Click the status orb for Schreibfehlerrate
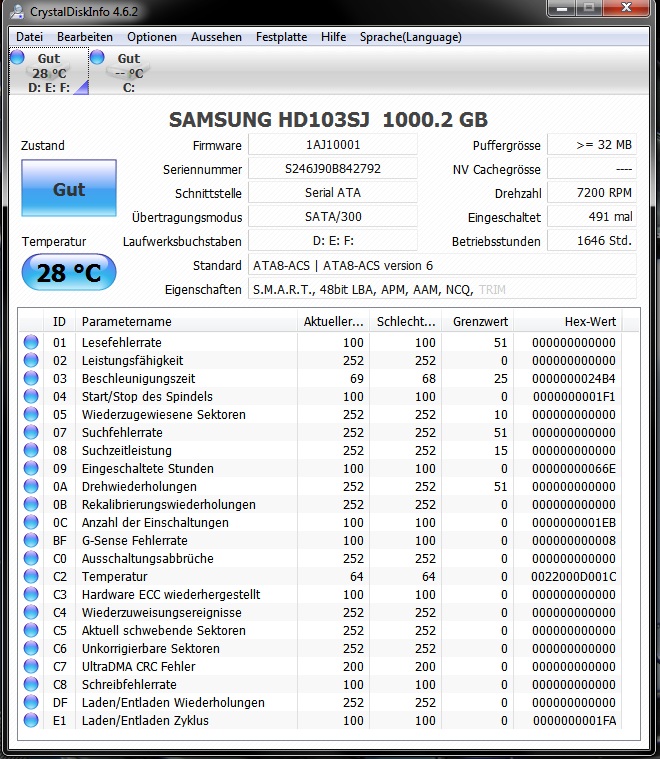 click(x=31, y=684)
